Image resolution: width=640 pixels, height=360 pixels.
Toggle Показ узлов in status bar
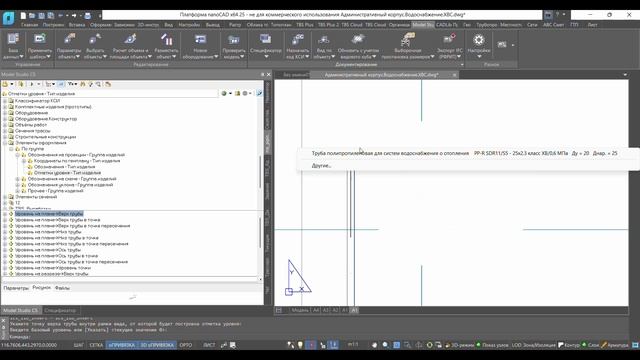point(492,345)
